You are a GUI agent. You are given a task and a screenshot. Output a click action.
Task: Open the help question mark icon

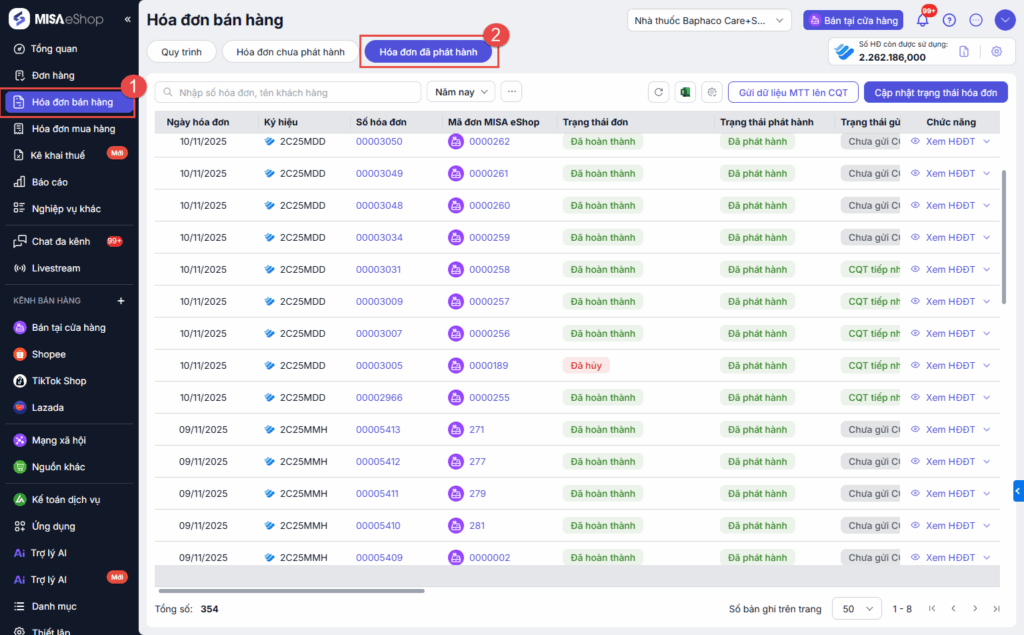click(949, 21)
